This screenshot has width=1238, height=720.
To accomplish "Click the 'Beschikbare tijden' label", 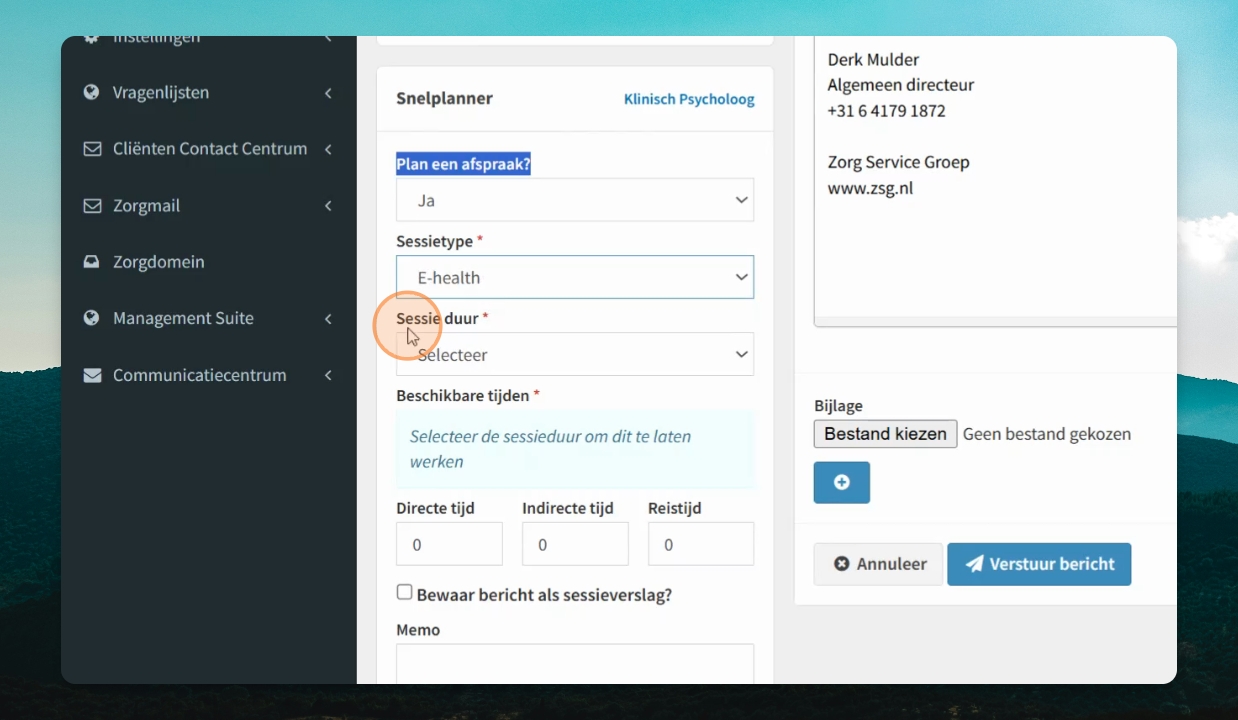I will point(462,395).
